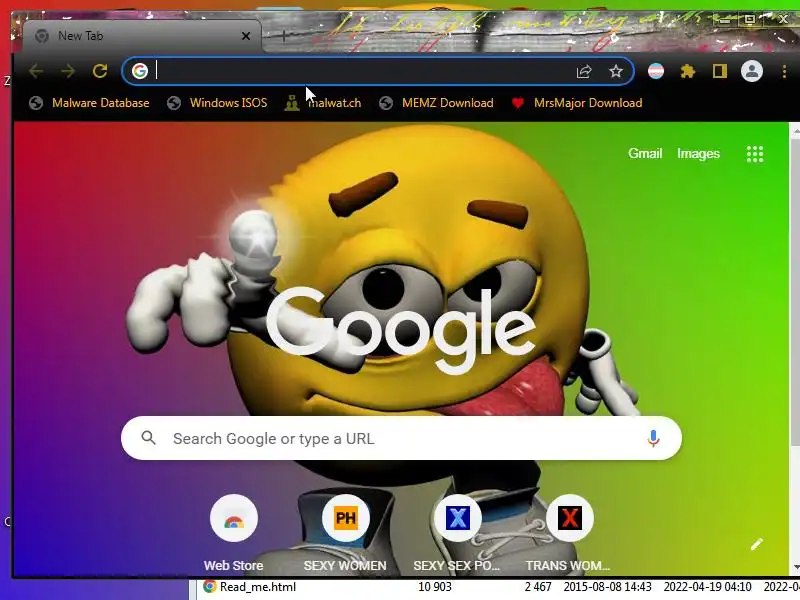Toggle the side panel icon

point(719,71)
